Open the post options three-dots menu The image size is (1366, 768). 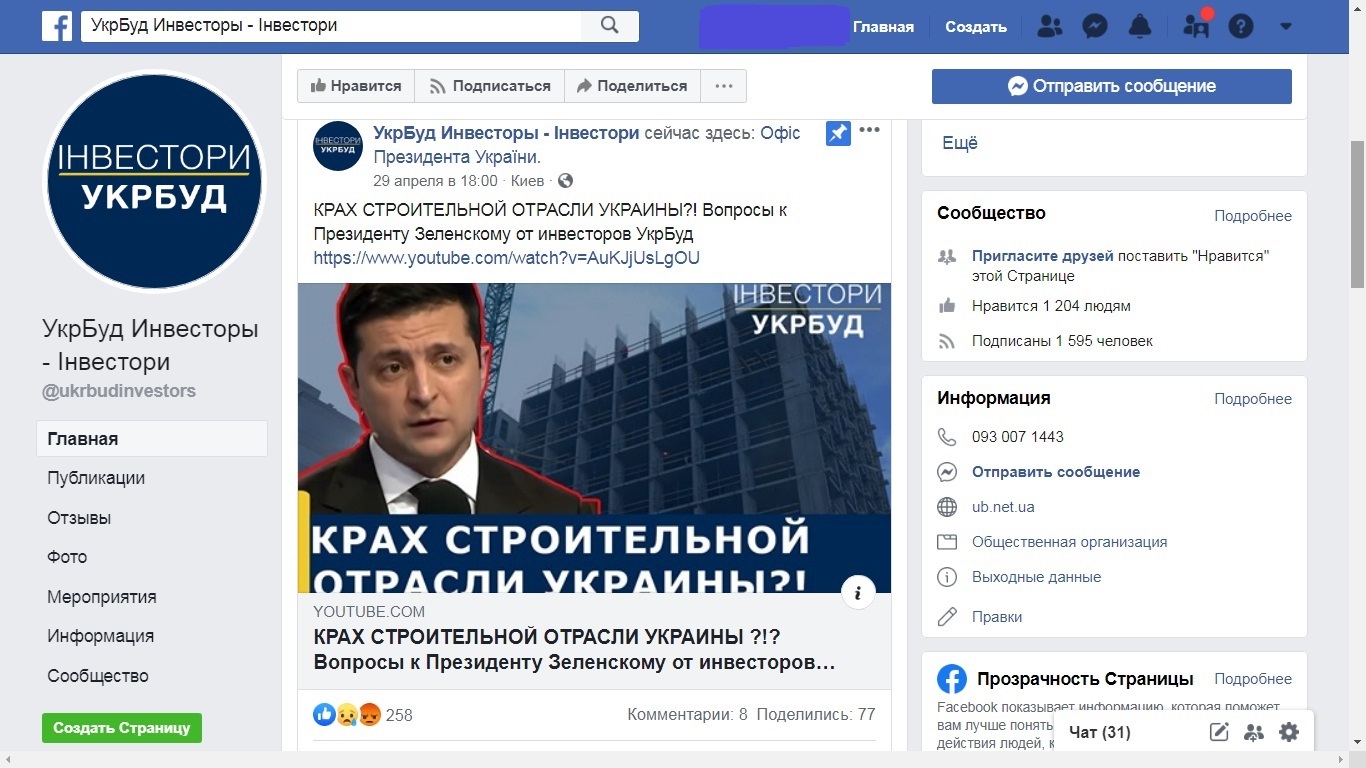click(x=869, y=130)
